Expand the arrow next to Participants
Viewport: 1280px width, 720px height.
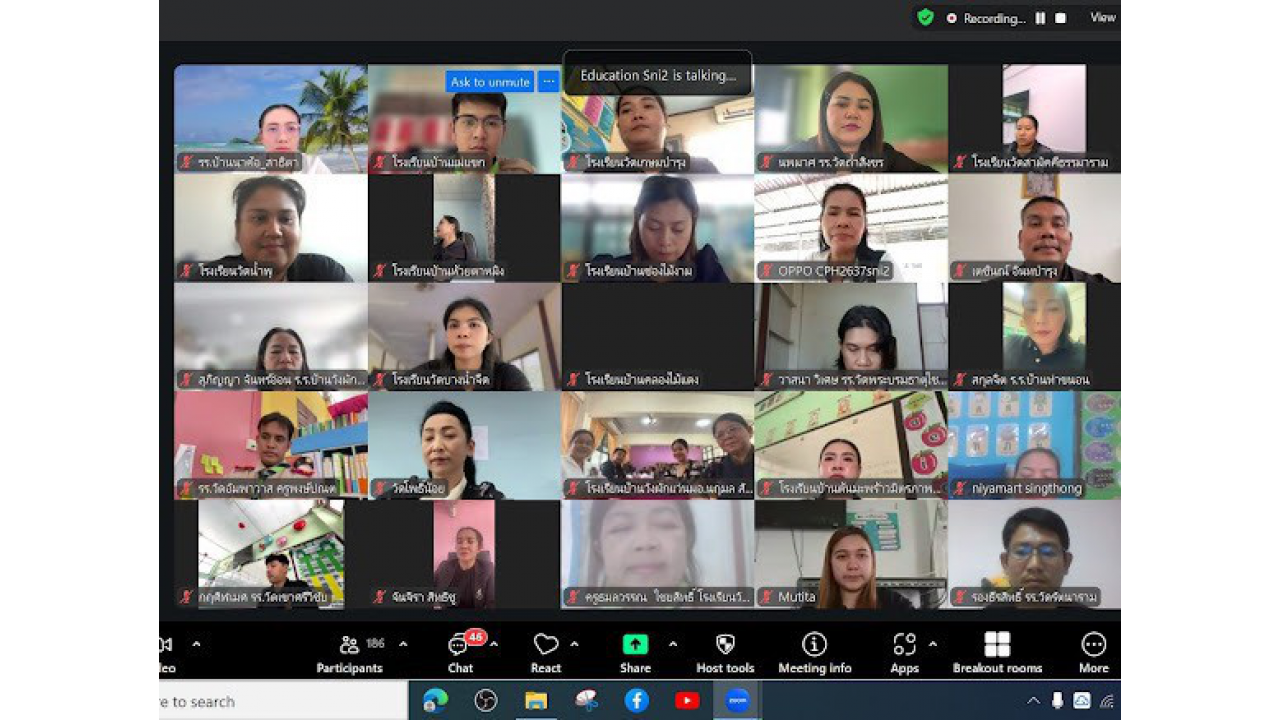point(403,644)
